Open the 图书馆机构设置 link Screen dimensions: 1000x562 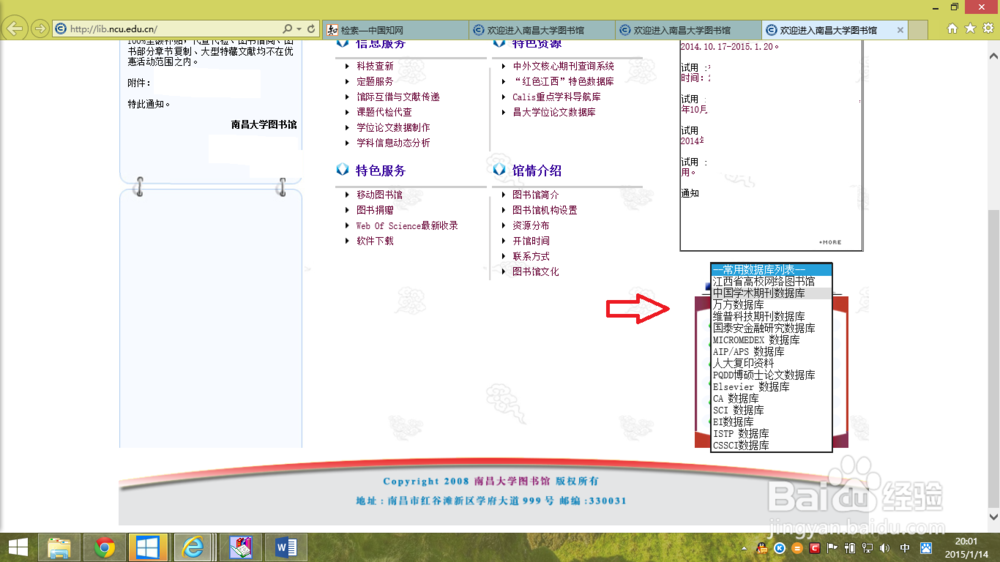[x=545, y=211]
